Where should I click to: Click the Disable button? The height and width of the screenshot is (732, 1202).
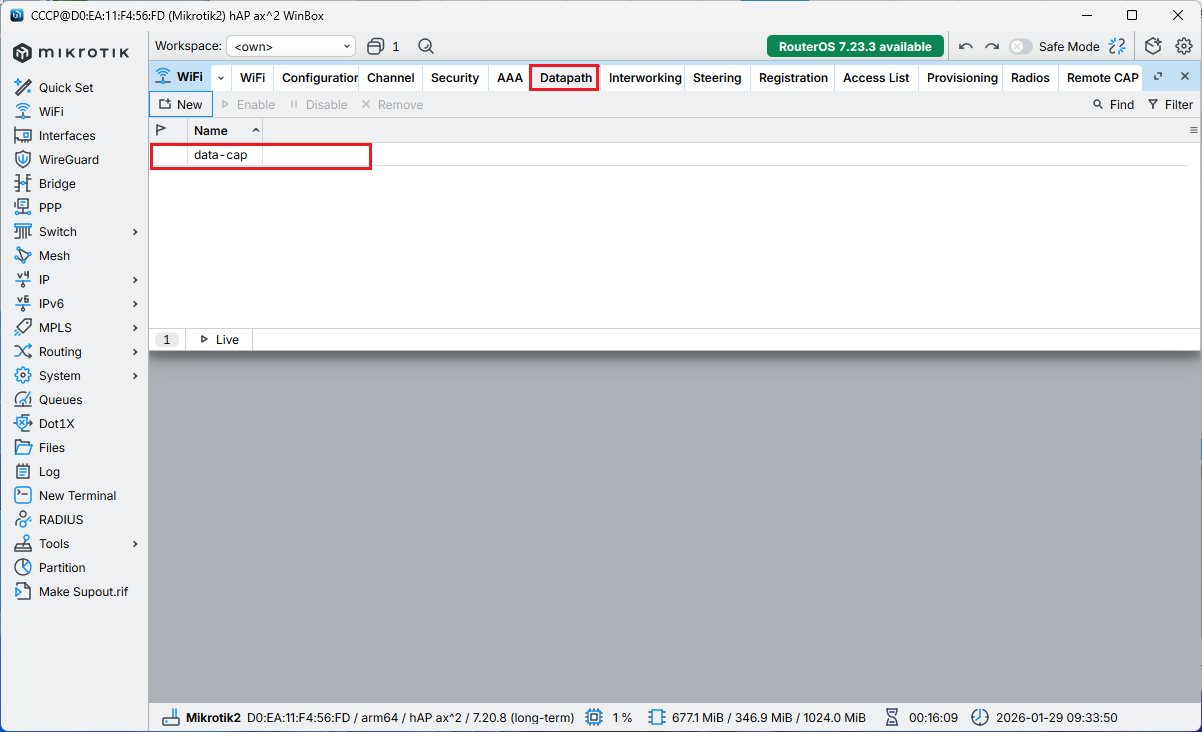tap(318, 104)
